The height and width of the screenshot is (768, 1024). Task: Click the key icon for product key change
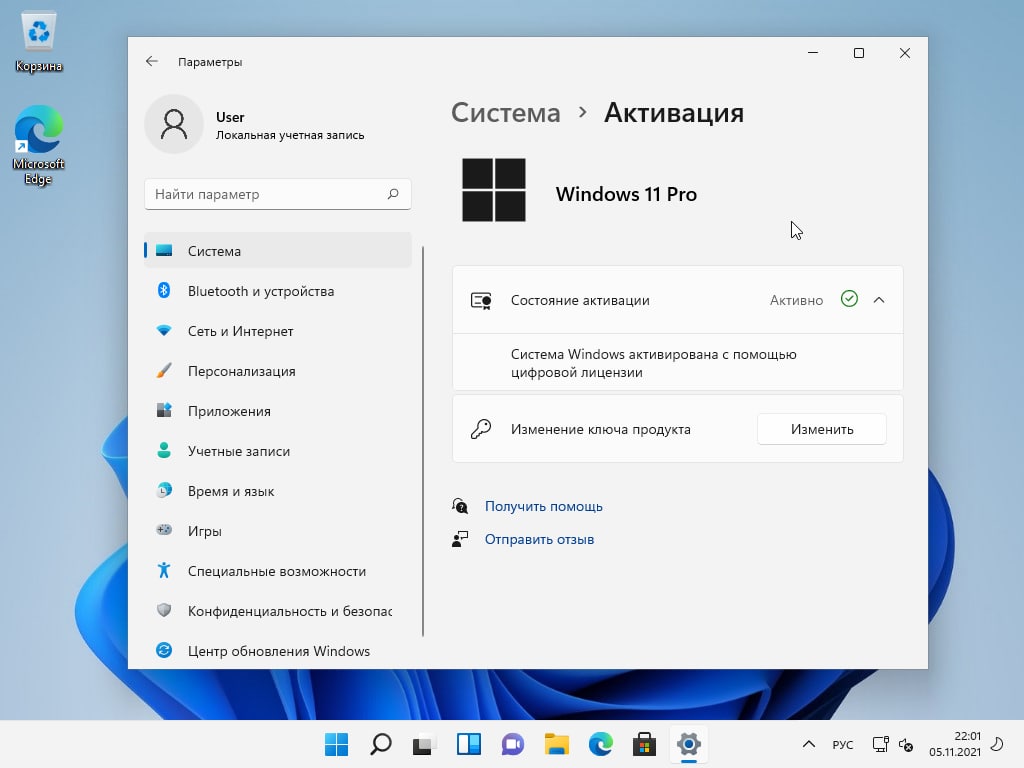[x=481, y=429]
